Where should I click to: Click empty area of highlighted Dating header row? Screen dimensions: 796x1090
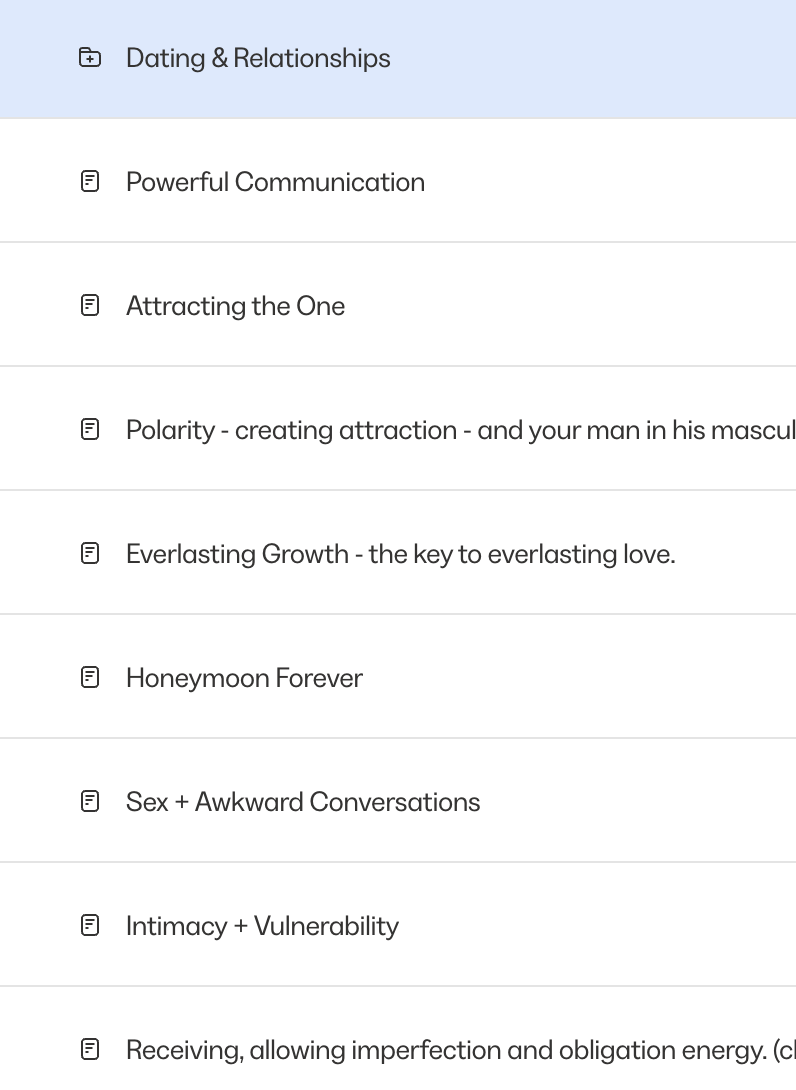click(591, 58)
